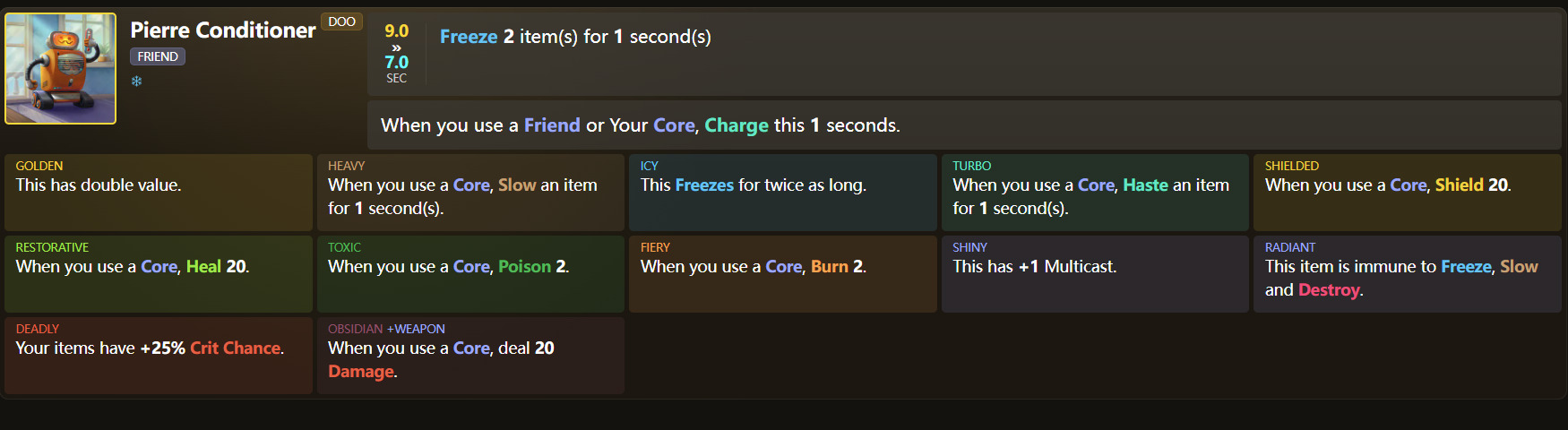1568x430 pixels.
Task: Select the Heavy enchantment card
Action: point(470,193)
